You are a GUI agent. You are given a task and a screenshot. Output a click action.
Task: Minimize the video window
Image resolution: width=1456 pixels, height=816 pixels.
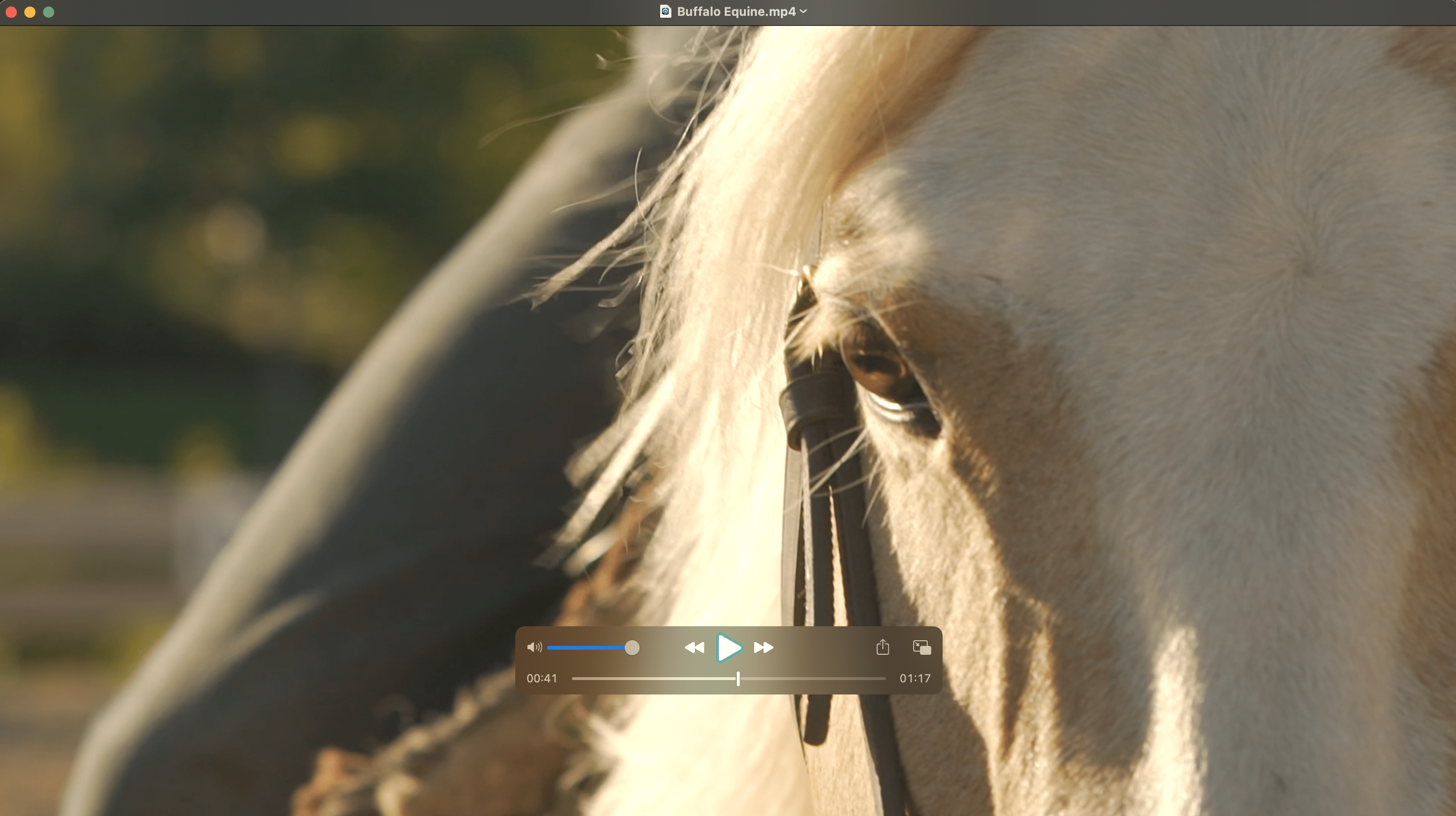coord(30,12)
